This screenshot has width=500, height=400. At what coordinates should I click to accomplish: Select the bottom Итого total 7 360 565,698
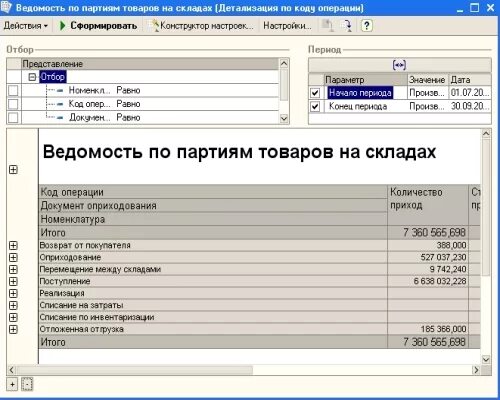point(428,342)
